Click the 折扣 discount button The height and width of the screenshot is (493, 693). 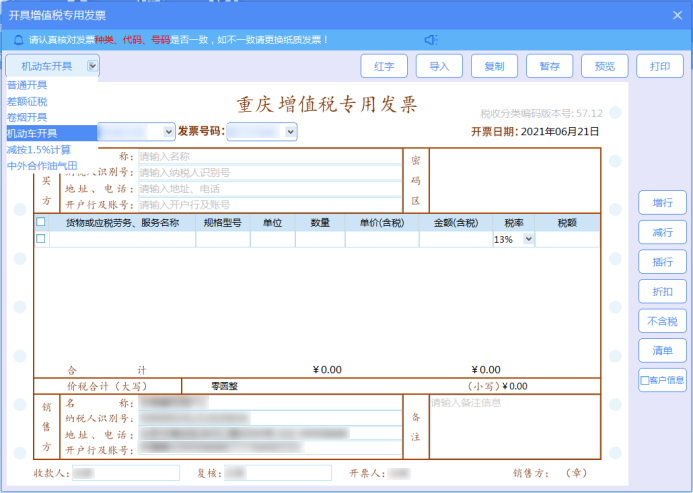click(x=662, y=292)
